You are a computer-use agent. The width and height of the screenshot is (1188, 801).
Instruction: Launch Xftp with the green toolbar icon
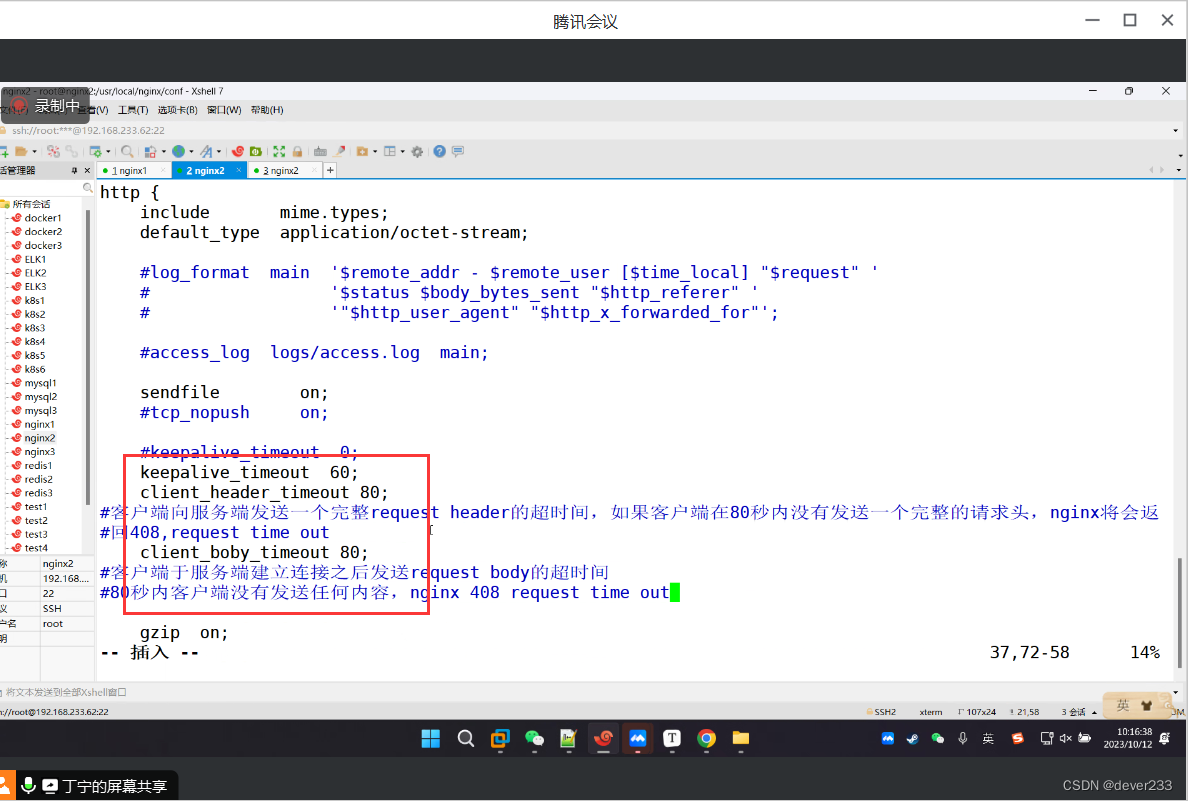255,152
